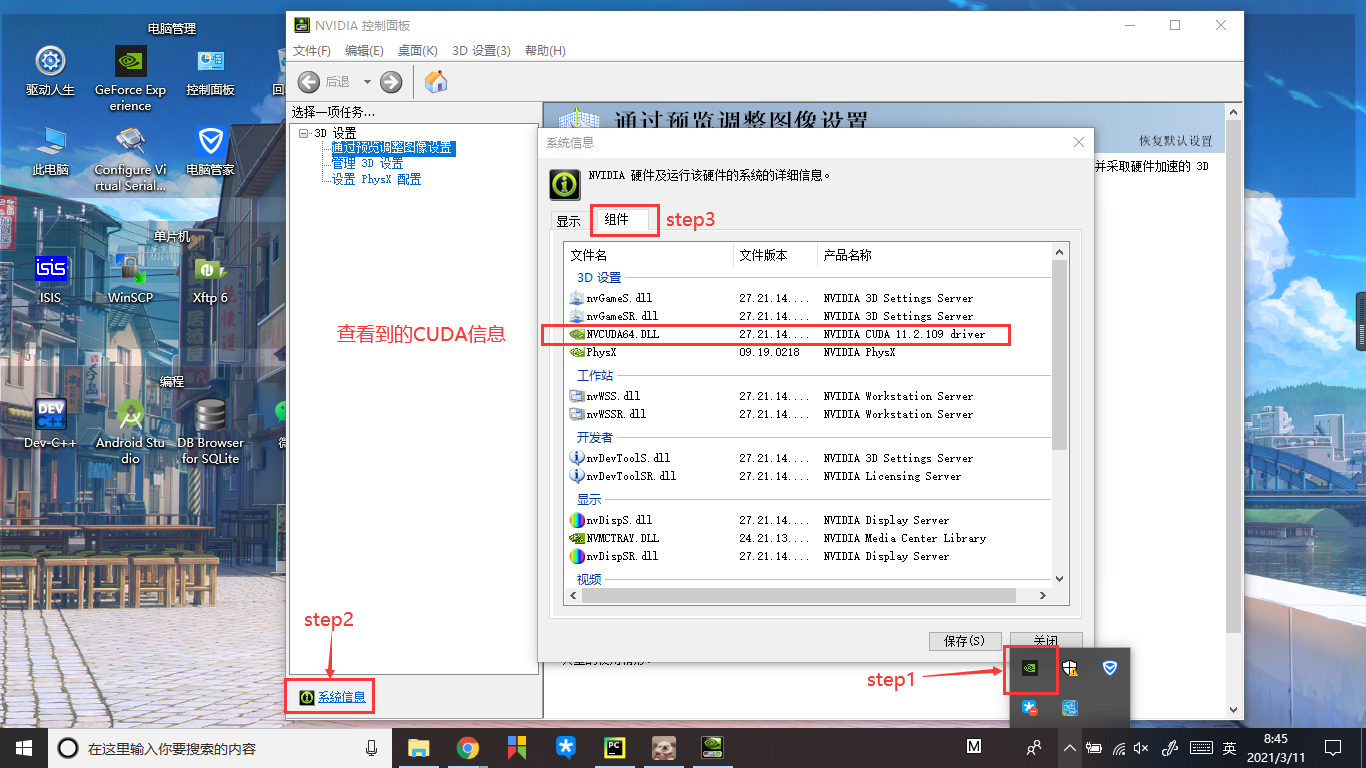Click the Android Studio desktop icon

tap(130, 433)
